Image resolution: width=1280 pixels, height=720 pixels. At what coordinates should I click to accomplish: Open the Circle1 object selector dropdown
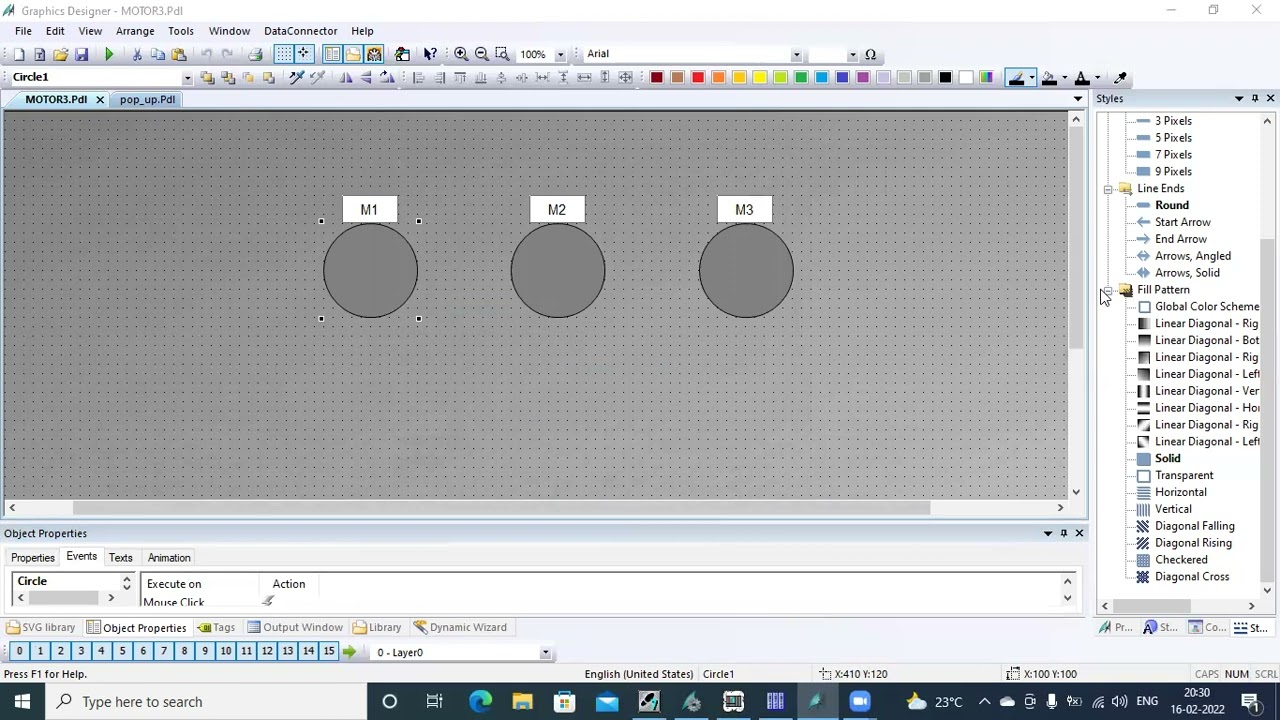pyautogui.click(x=187, y=78)
